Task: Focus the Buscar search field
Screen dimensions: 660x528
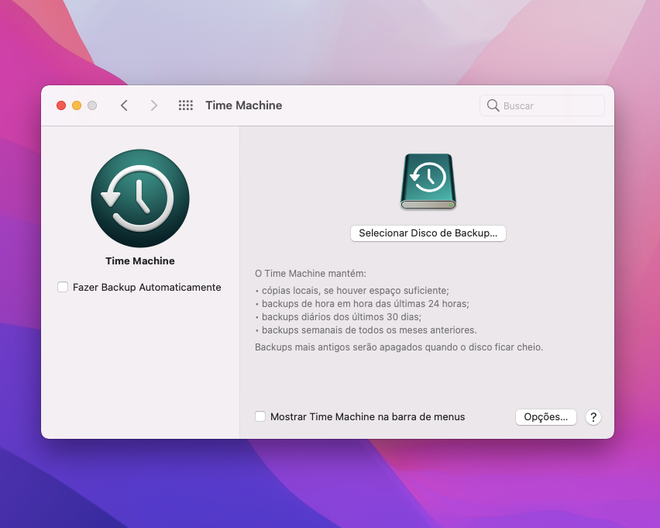Action: [542, 105]
